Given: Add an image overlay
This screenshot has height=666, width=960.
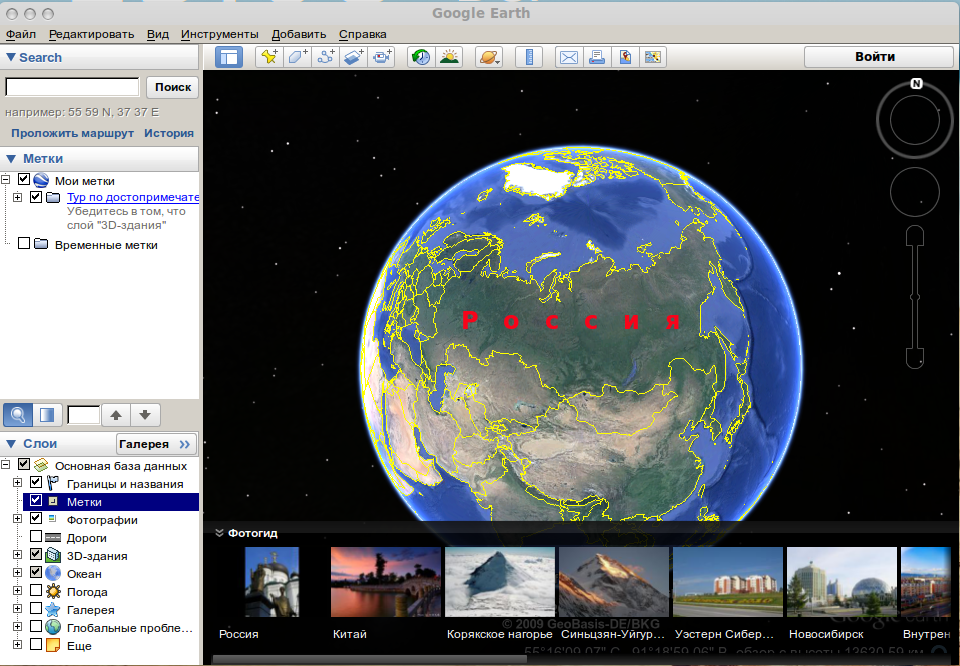Looking at the screenshot, I should [x=354, y=57].
